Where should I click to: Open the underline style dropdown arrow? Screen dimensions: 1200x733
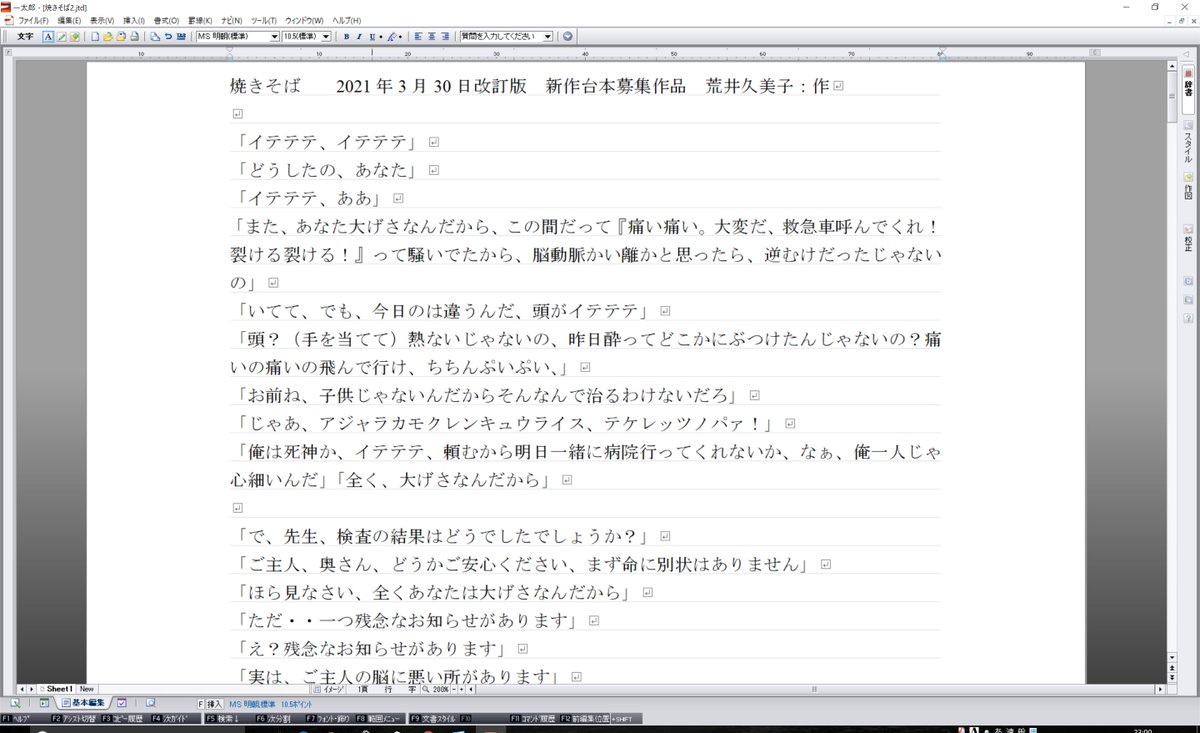(380, 37)
